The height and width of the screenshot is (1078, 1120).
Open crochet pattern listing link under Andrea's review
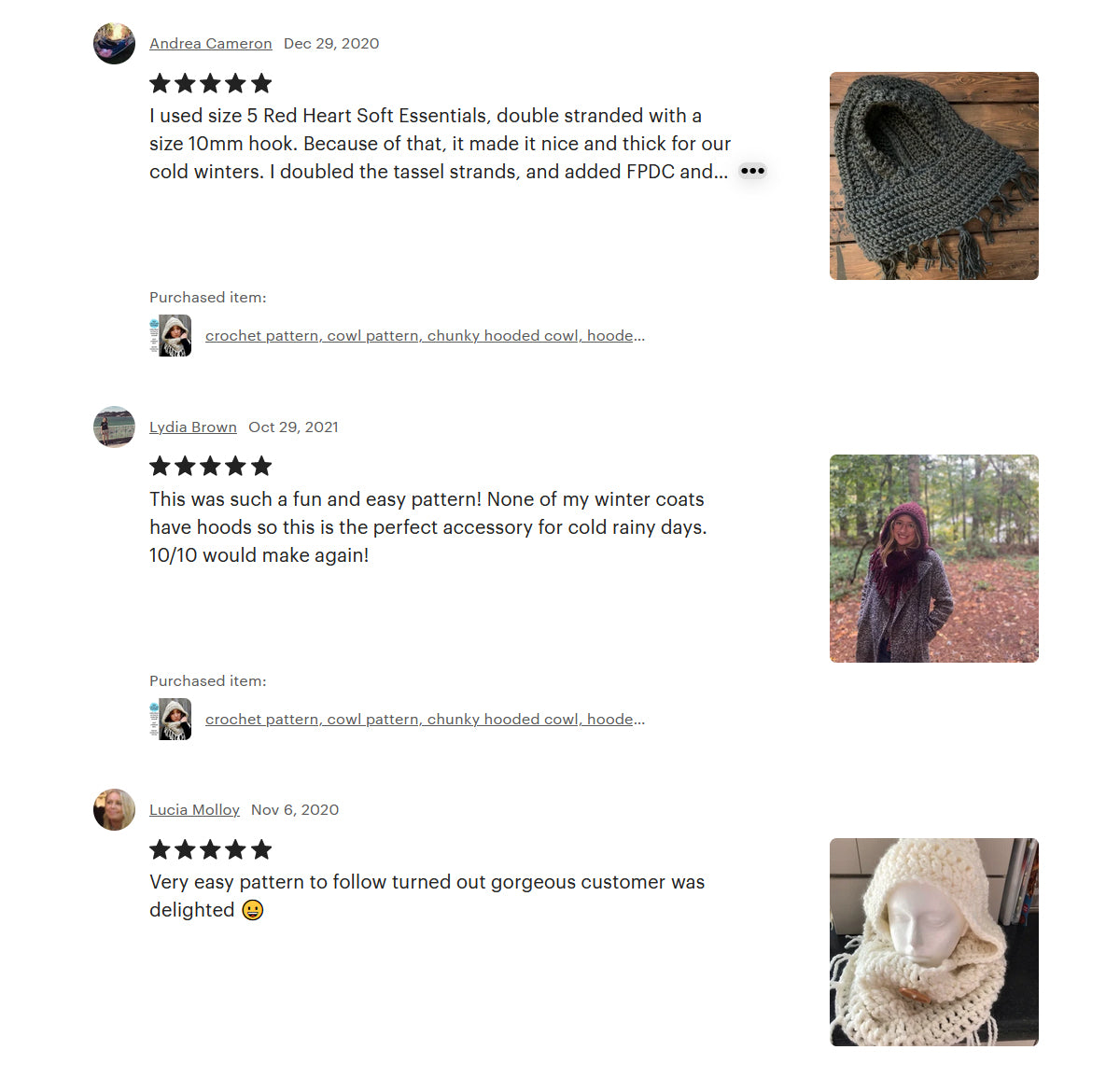[x=425, y=336]
